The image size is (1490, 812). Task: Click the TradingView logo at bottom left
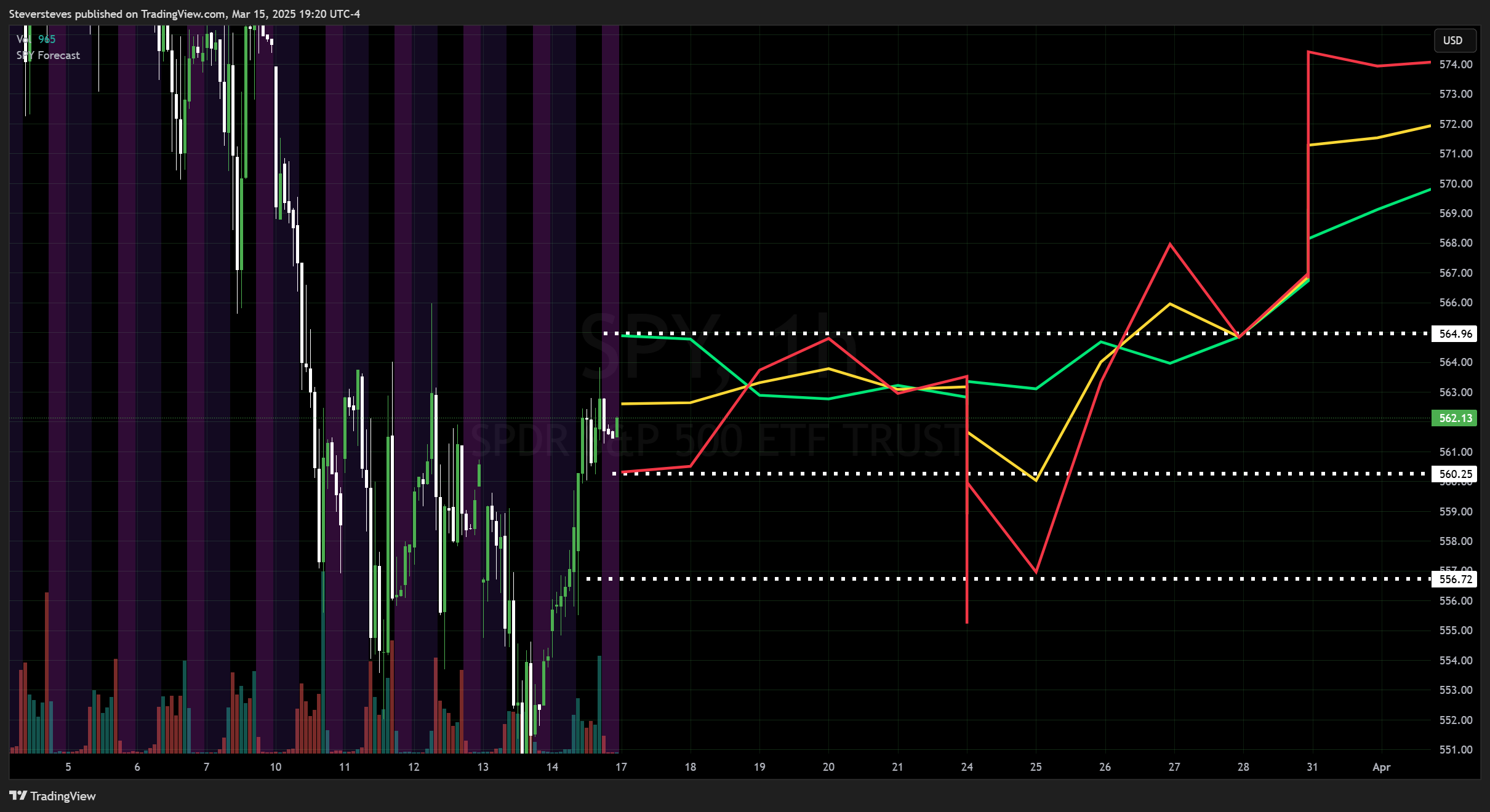[x=52, y=795]
